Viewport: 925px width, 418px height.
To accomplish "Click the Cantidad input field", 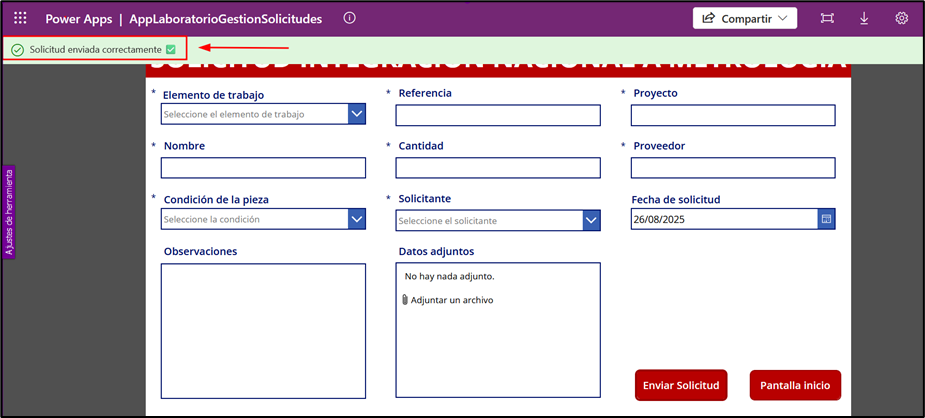I will (x=498, y=168).
